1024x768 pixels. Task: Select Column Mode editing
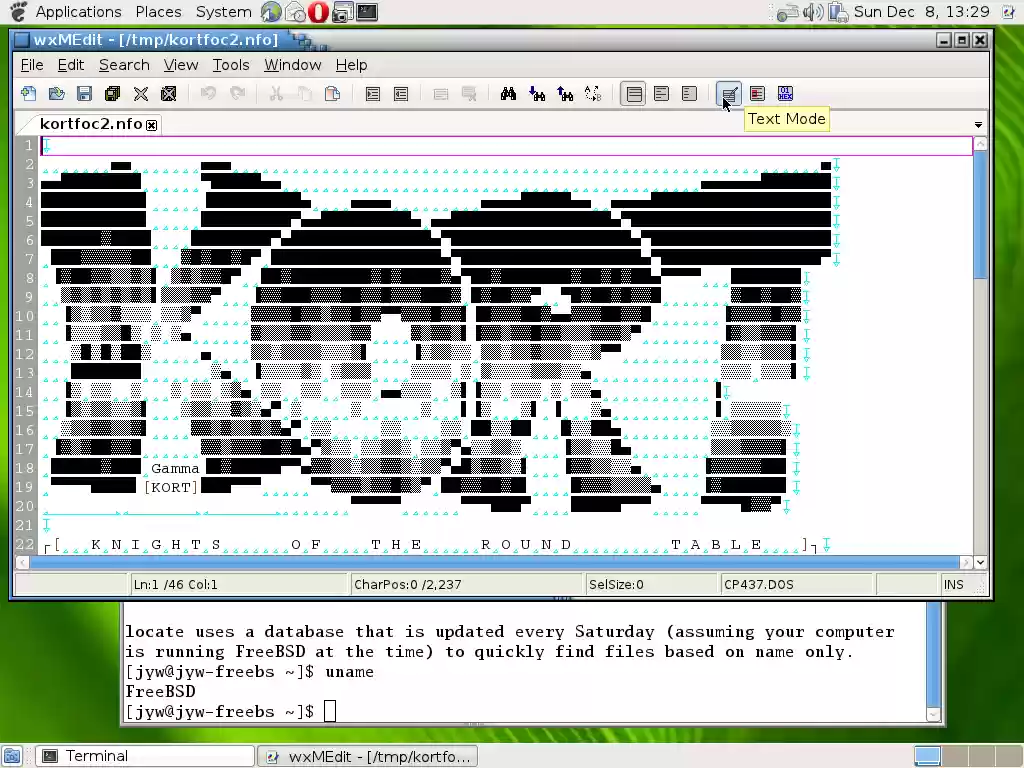[x=757, y=93]
